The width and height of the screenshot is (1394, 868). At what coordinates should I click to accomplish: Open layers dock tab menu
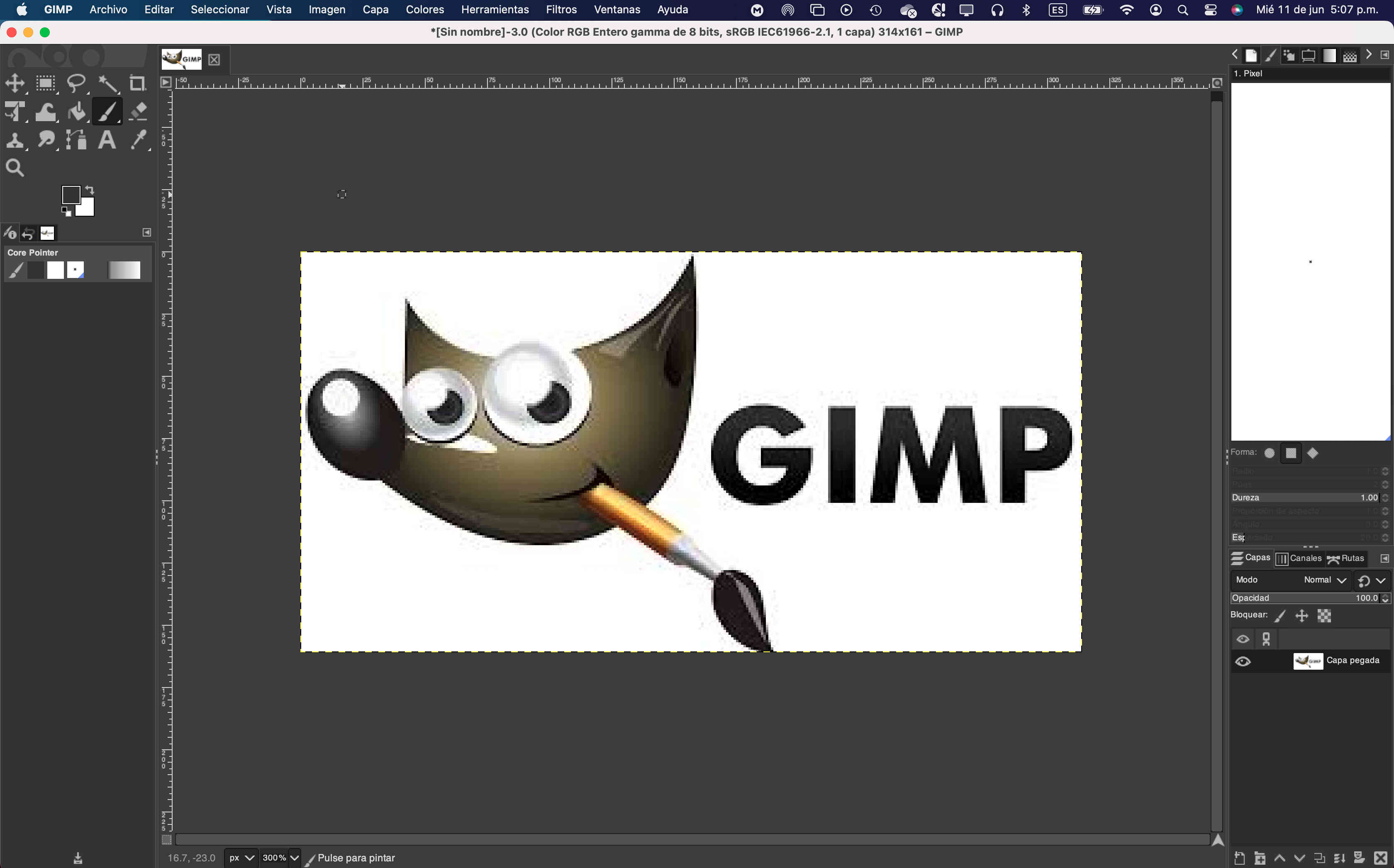pos(1385,558)
